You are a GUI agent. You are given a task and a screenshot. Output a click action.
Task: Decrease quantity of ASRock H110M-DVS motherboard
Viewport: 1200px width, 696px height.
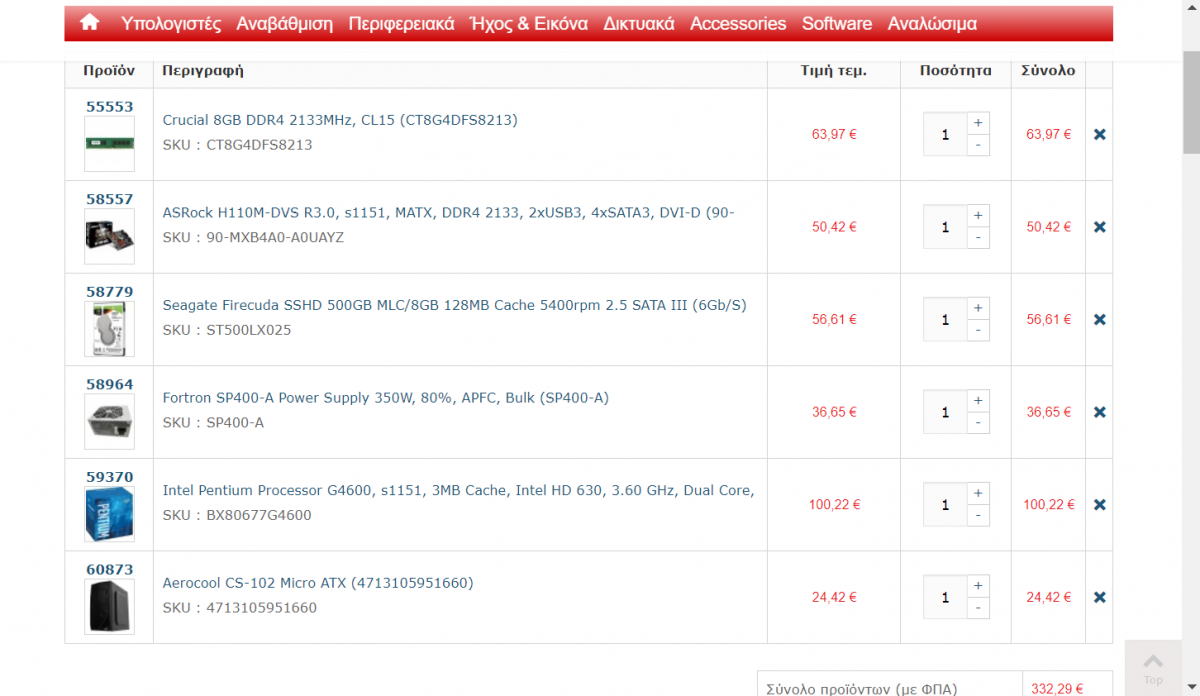tap(978, 238)
